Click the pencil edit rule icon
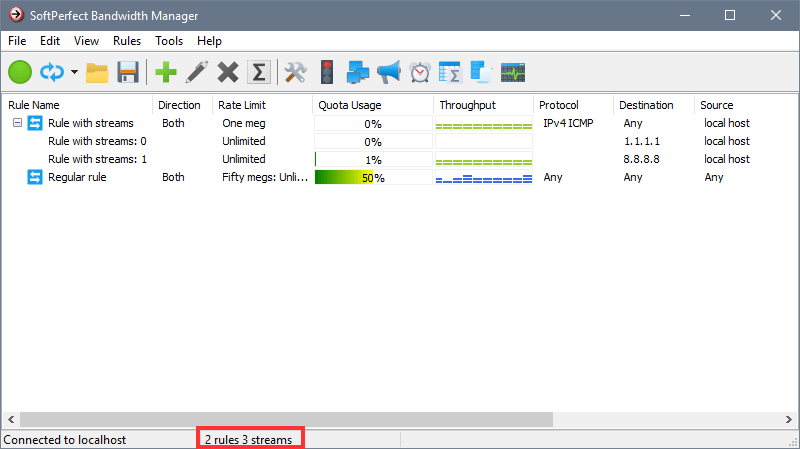Viewport: 800px width, 449px height. pos(197,72)
